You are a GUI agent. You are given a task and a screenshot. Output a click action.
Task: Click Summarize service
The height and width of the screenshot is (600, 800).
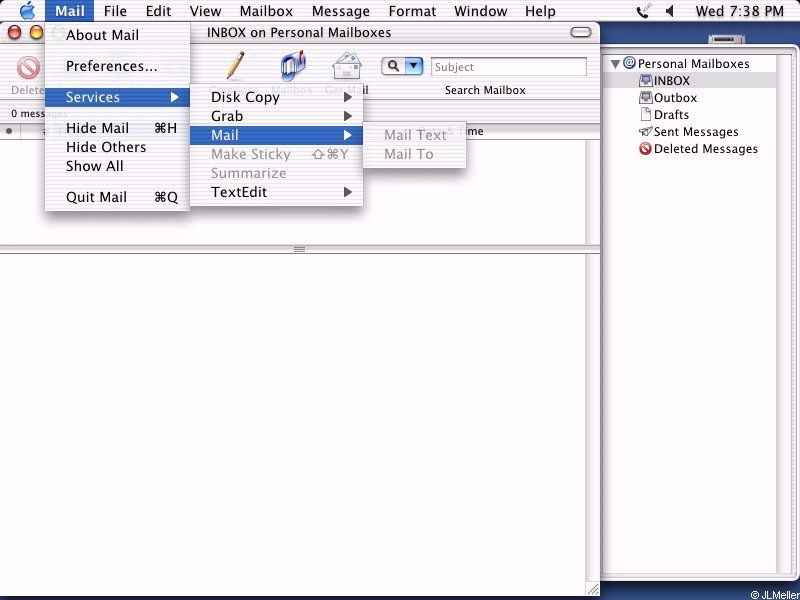point(276,173)
